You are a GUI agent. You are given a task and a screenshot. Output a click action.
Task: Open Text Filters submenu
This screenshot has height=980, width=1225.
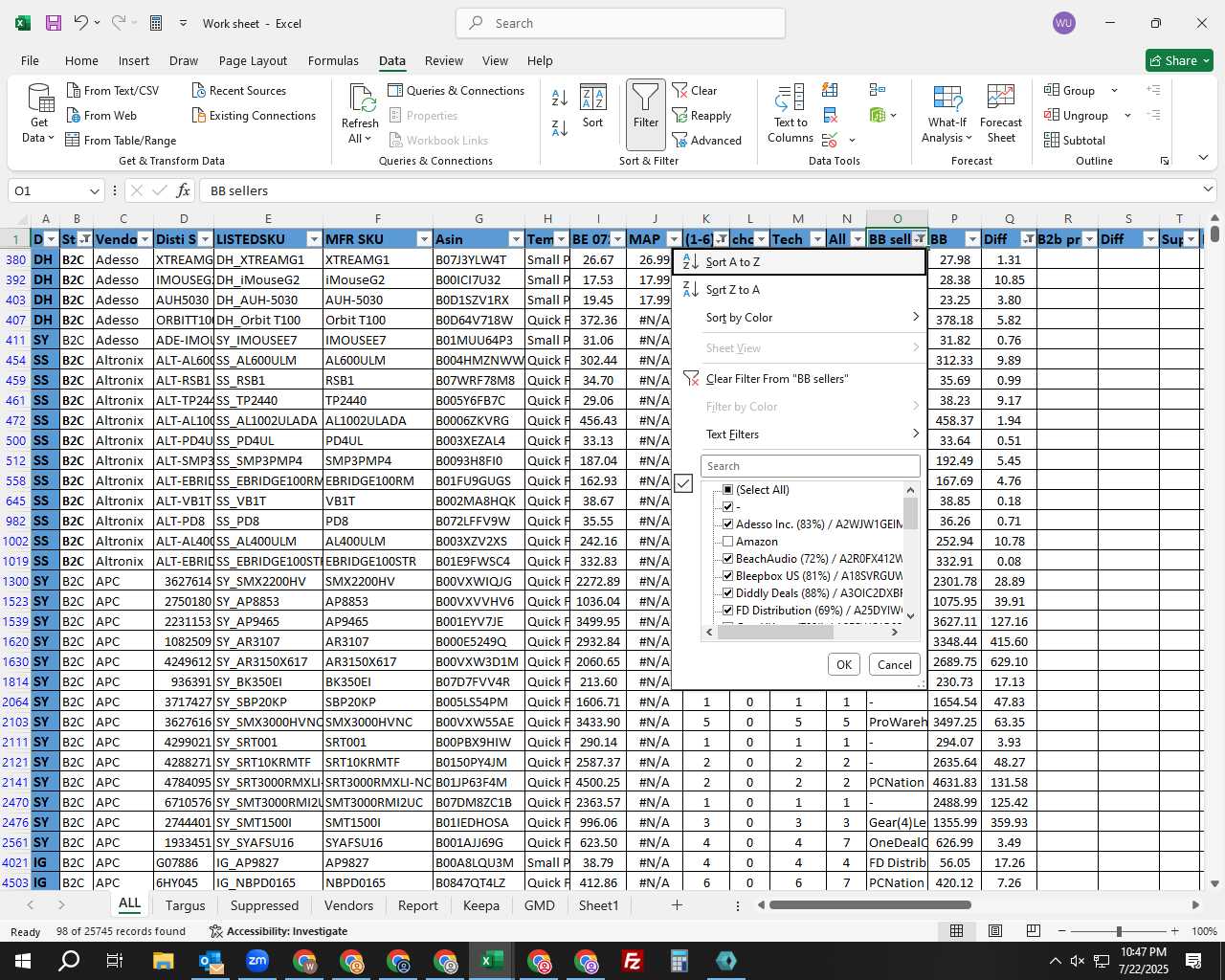pyautogui.click(x=800, y=434)
